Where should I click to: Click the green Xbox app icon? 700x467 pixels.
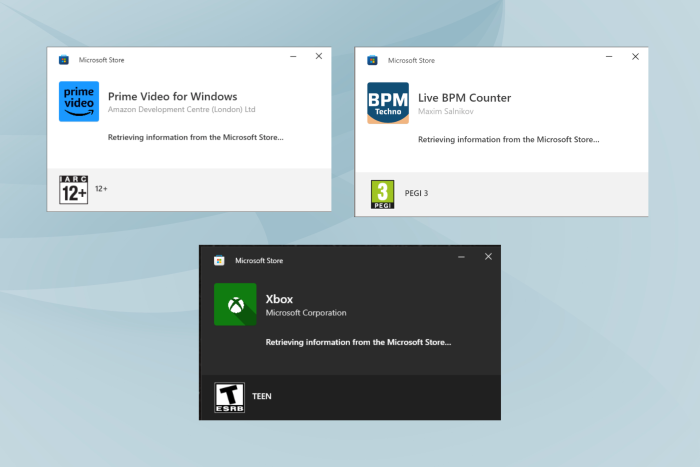(235, 304)
